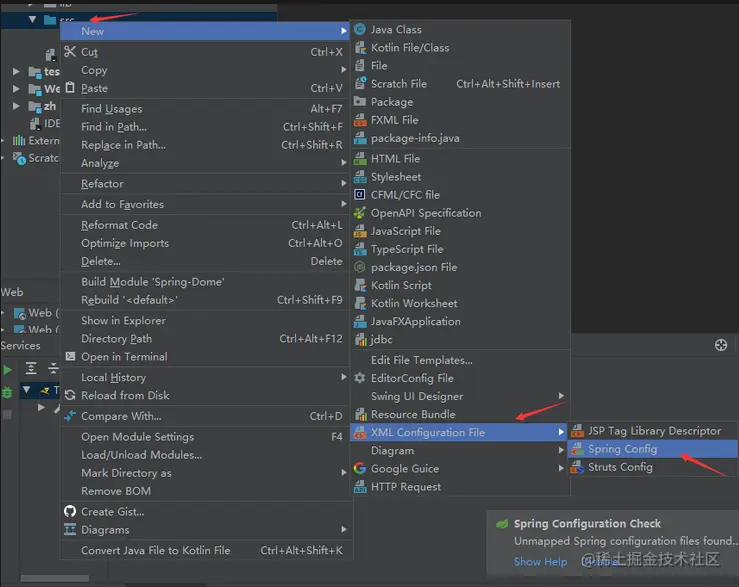Click the green Run arrow in Services
739x587 pixels.
(x=8, y=370)
